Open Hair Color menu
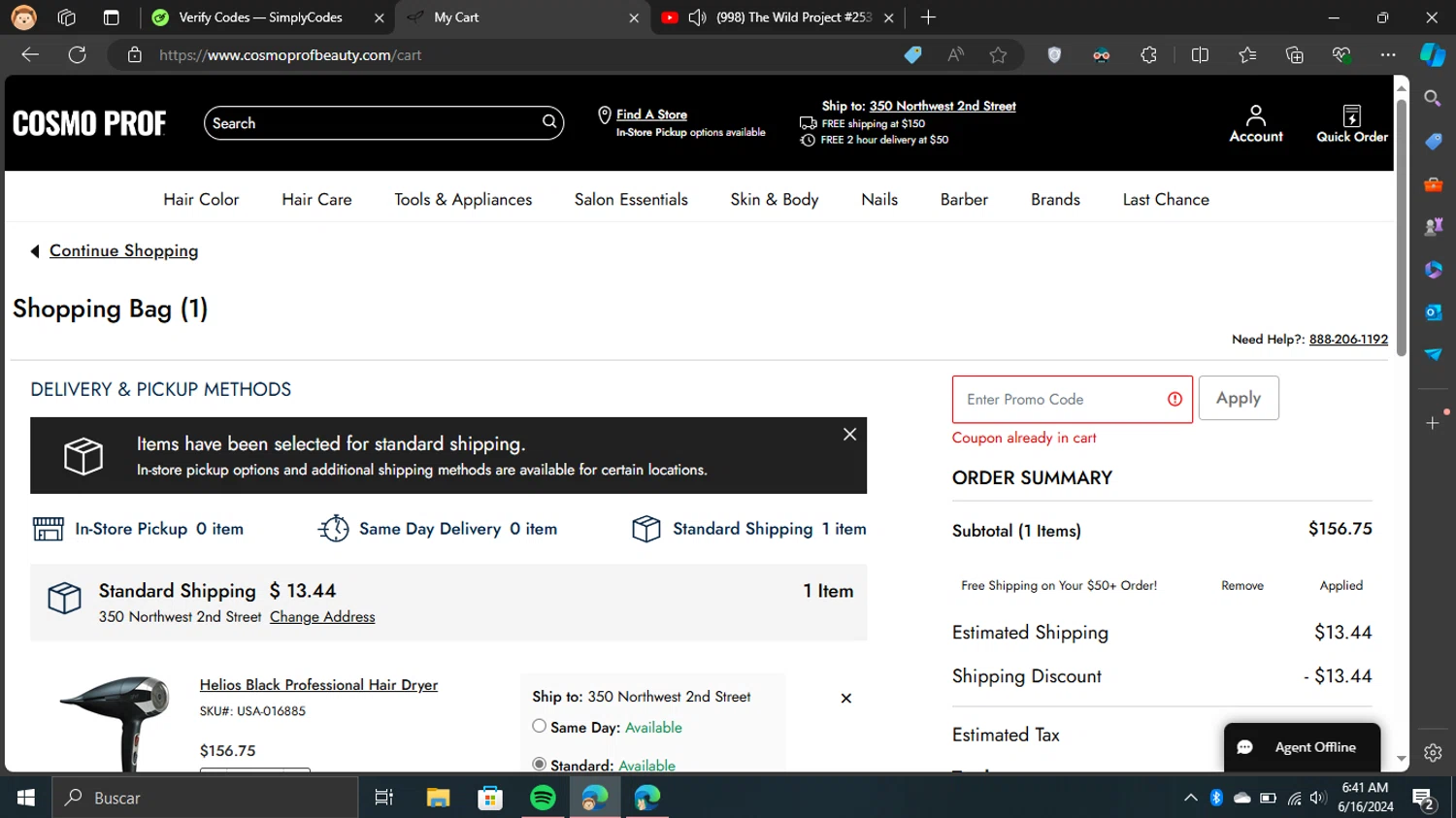The width and height of the screenshot is (1456, 818). pyautogui.click(x=201, y=199)
